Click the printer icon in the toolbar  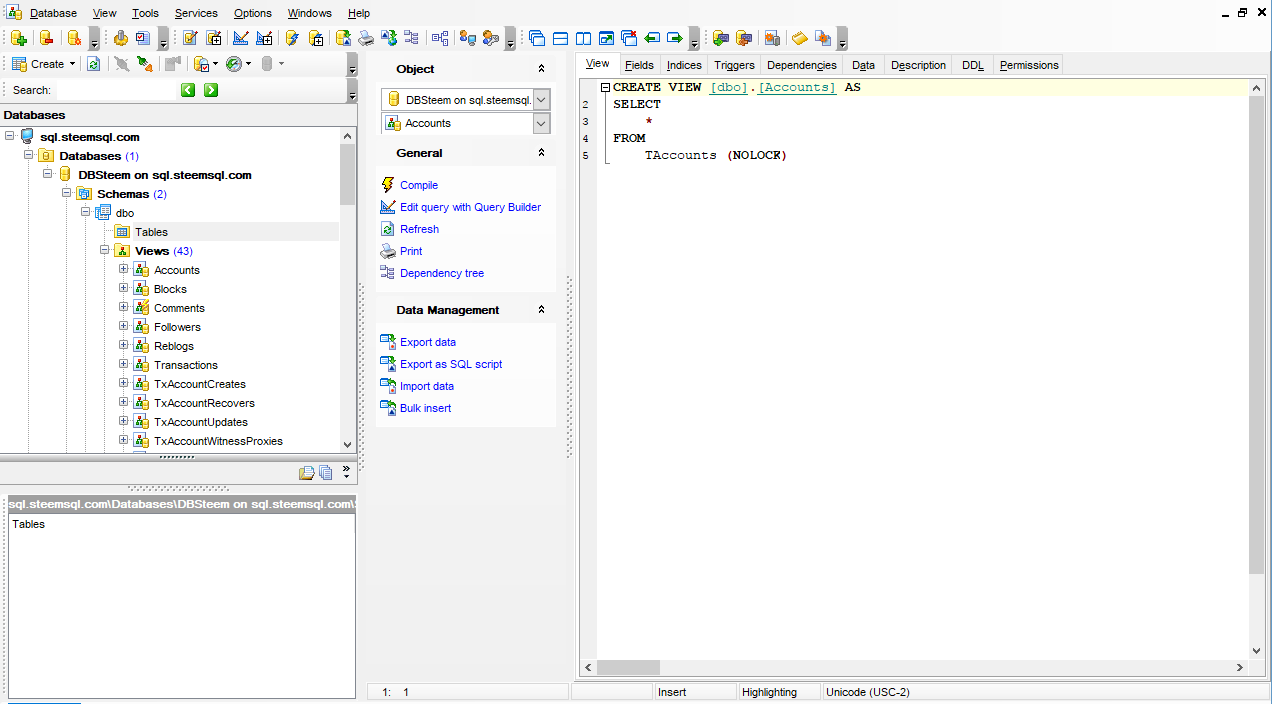click(366, 38)
